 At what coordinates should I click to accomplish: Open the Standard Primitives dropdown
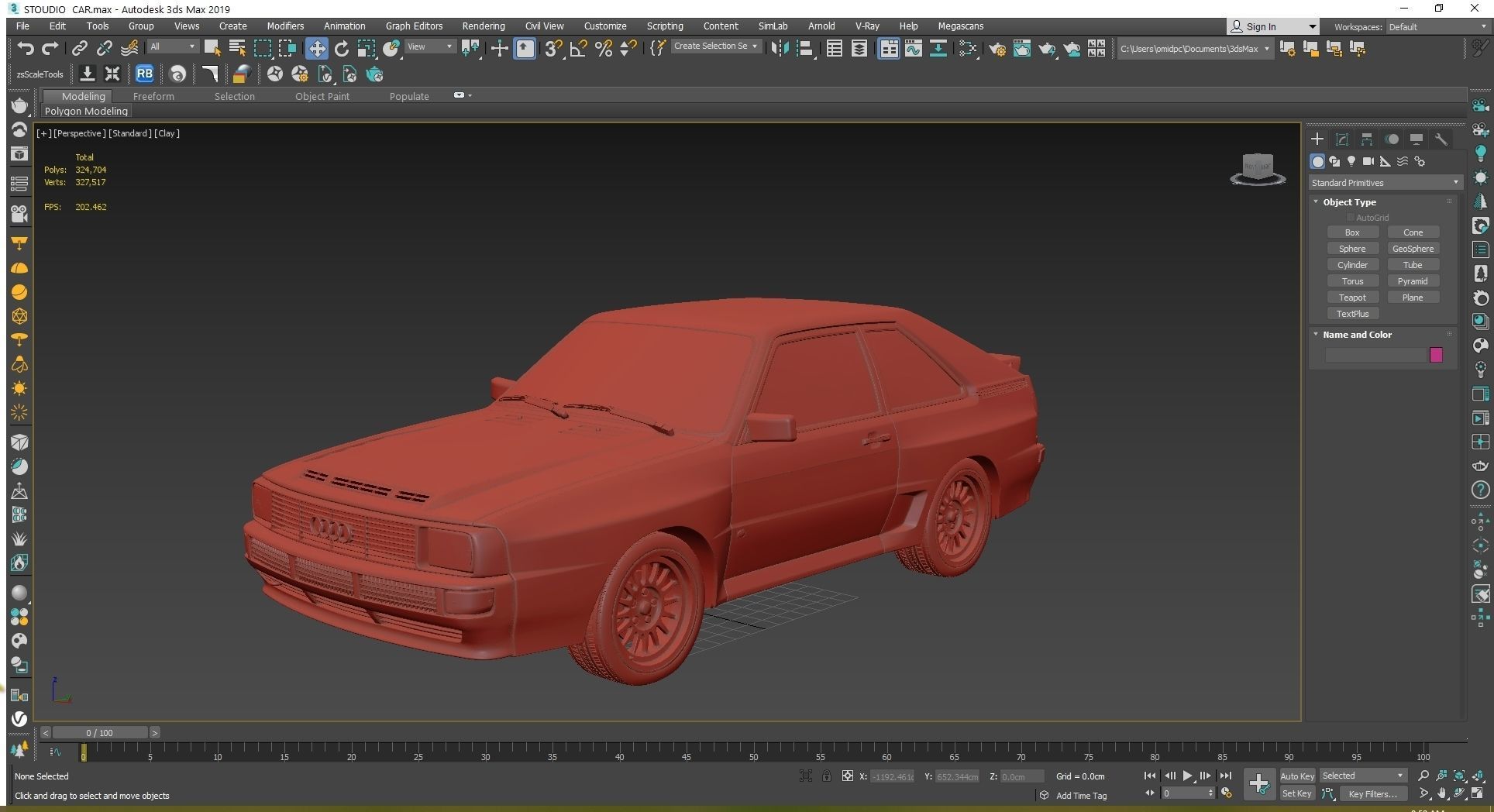pos(1385,183)
